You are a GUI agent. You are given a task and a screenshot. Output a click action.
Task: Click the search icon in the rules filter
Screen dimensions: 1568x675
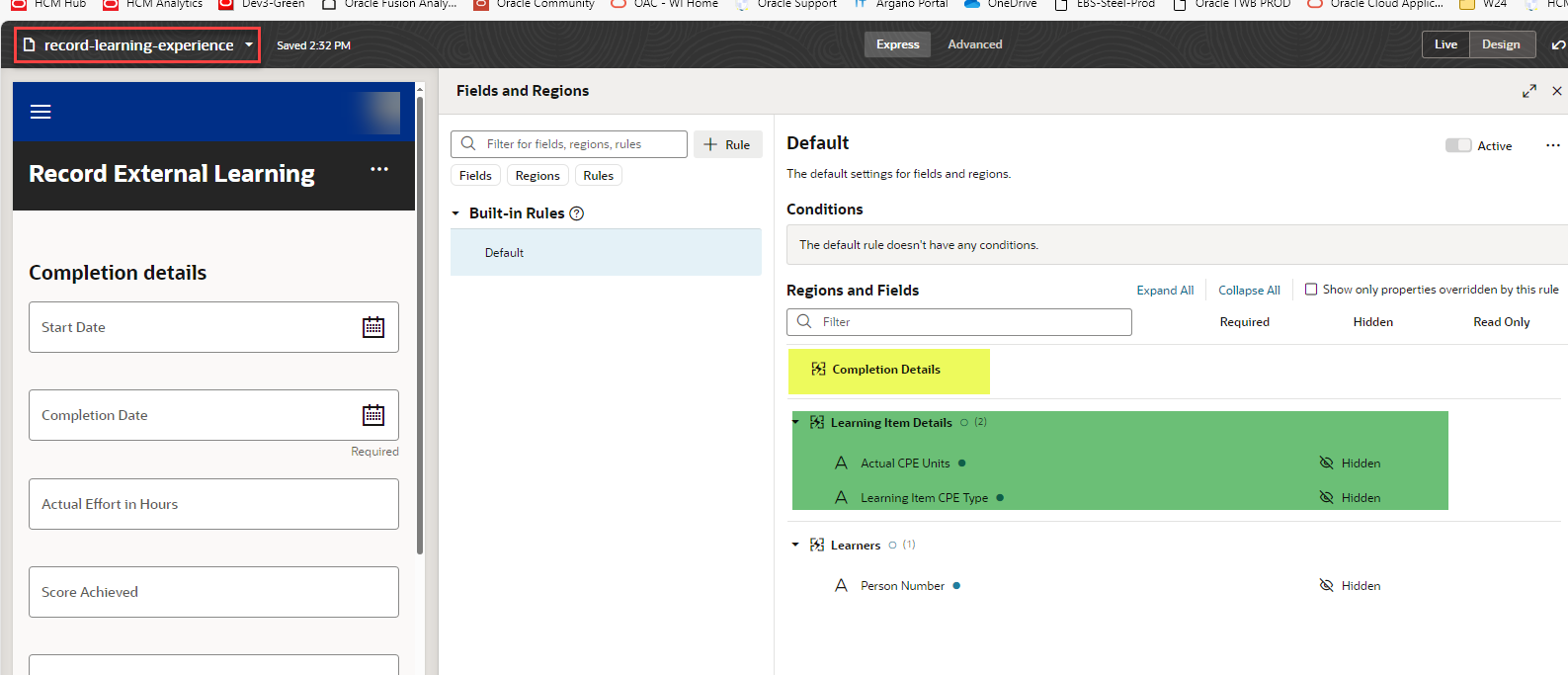point(468,143)
